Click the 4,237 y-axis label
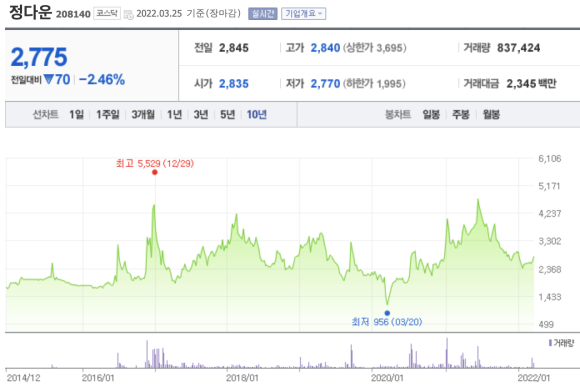 click(x=550, y=213)
